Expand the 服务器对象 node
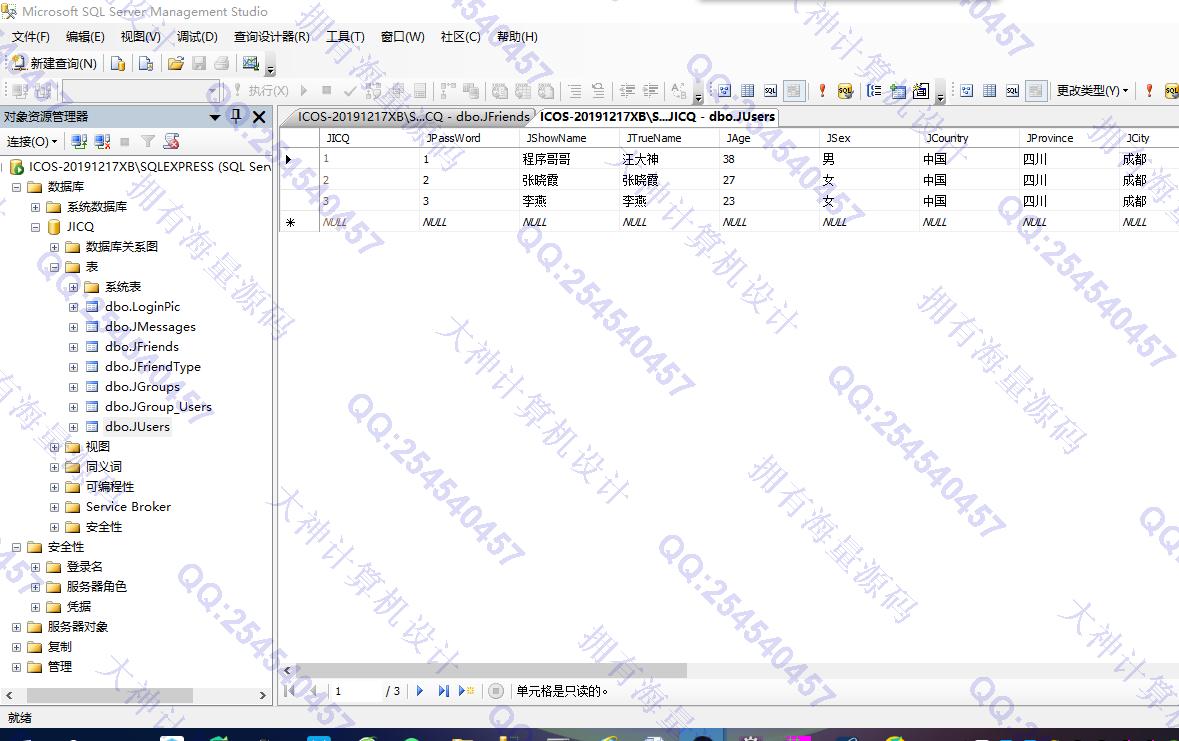The height and width of the screenshot is (741, 1179). (x=17, y=627)
